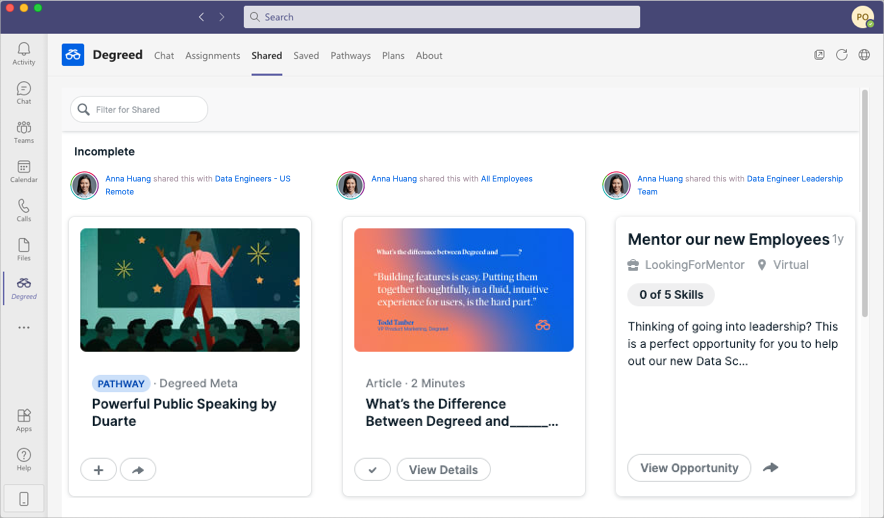Open the Calendar sidebar icon
884x518 pixels.
pyautogui.click(x=24, y=171)
